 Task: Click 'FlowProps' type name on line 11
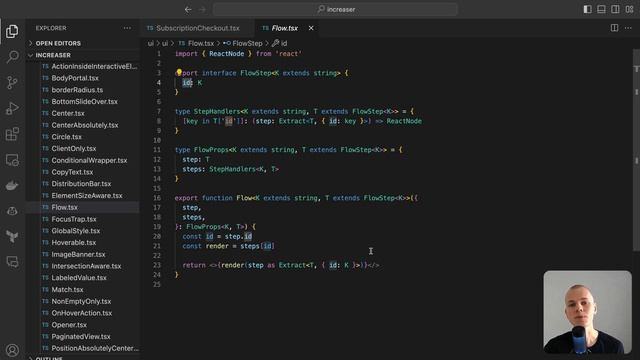tap(211, 150)
